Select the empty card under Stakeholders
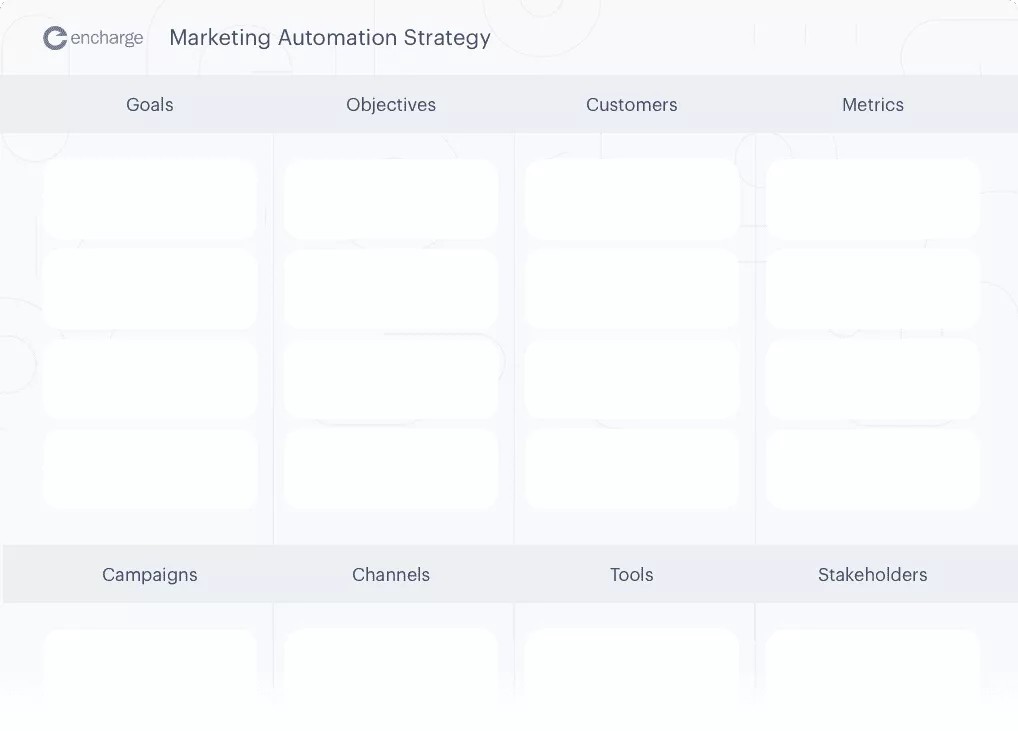1018x731 pixels. pyautogui.click(x=873, y=660)
